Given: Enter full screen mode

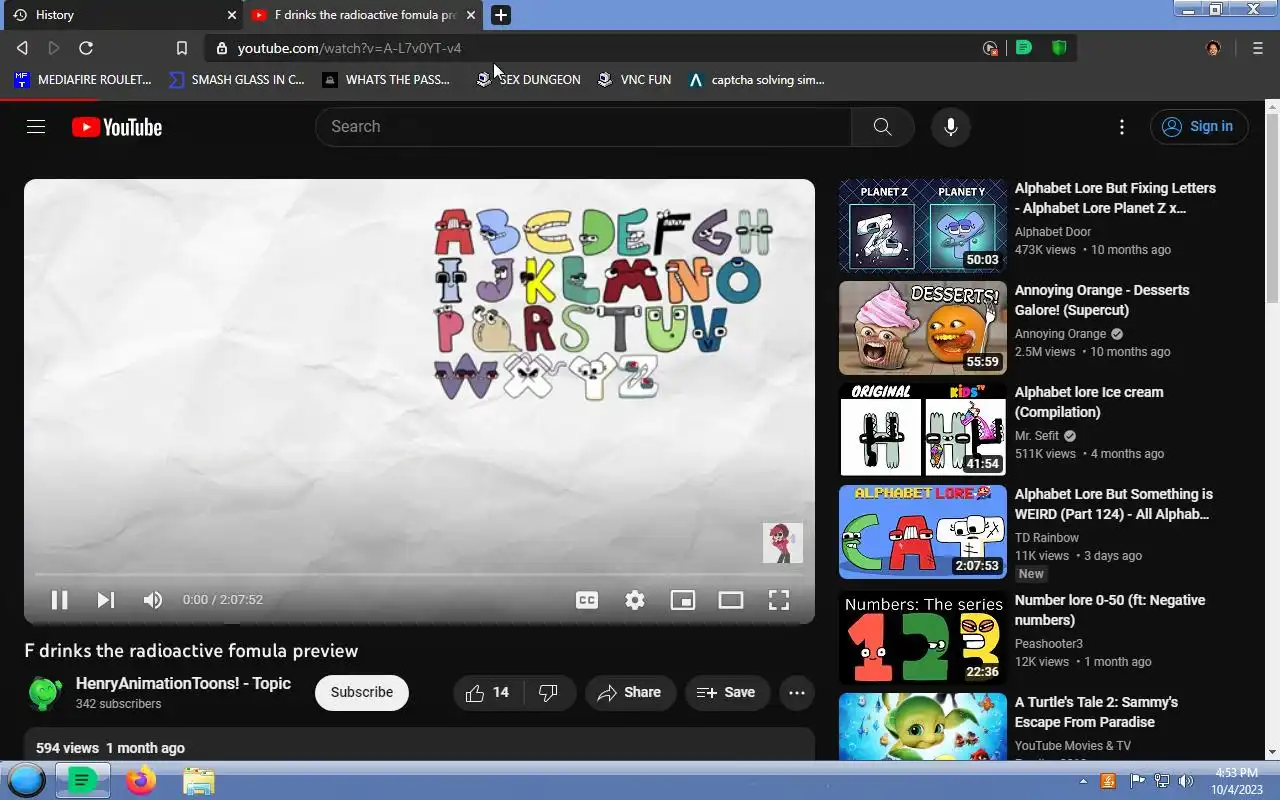Looking at the screenshot, I should [x=779, y=600].
